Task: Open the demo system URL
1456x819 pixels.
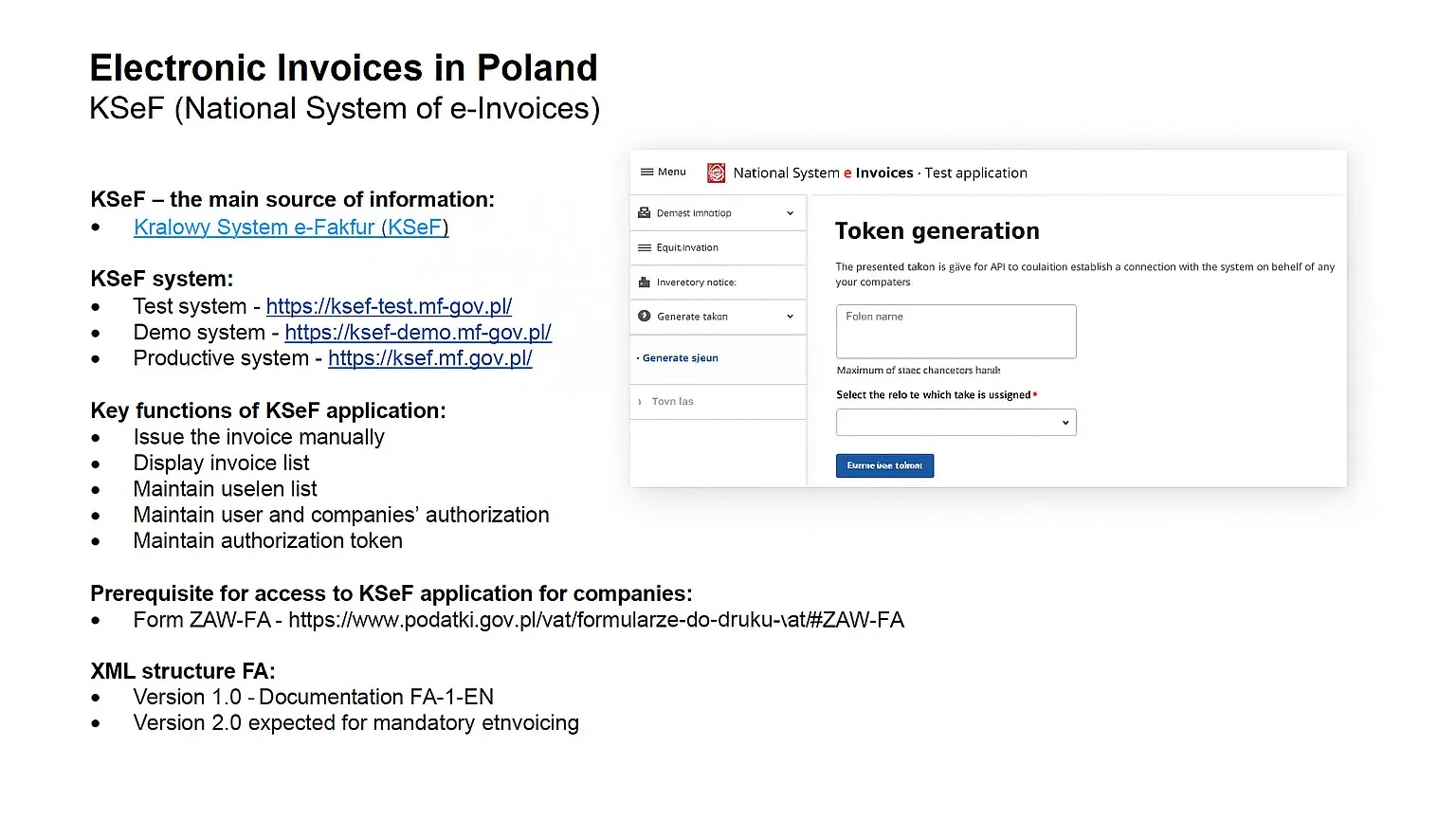Action: point(418,333)
